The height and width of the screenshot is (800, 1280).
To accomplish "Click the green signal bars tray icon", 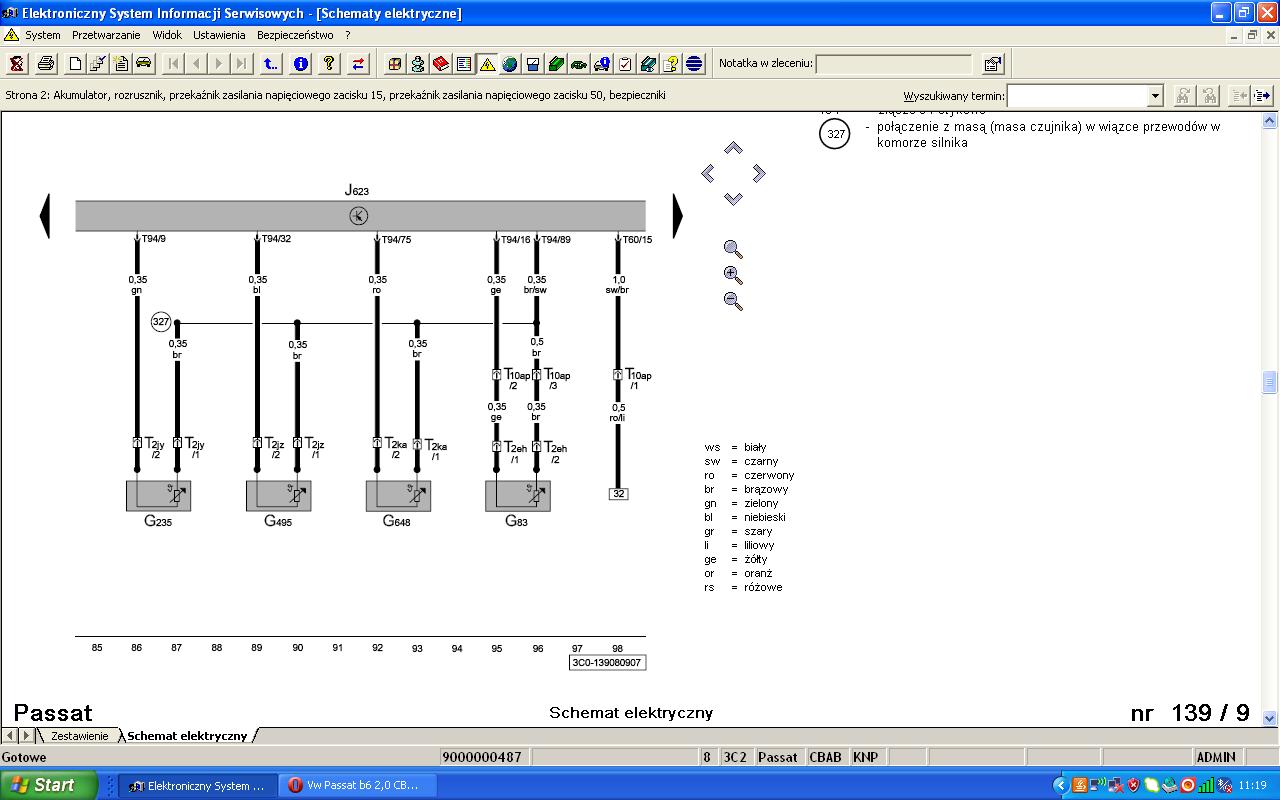I will click(x=1206, y=785).
